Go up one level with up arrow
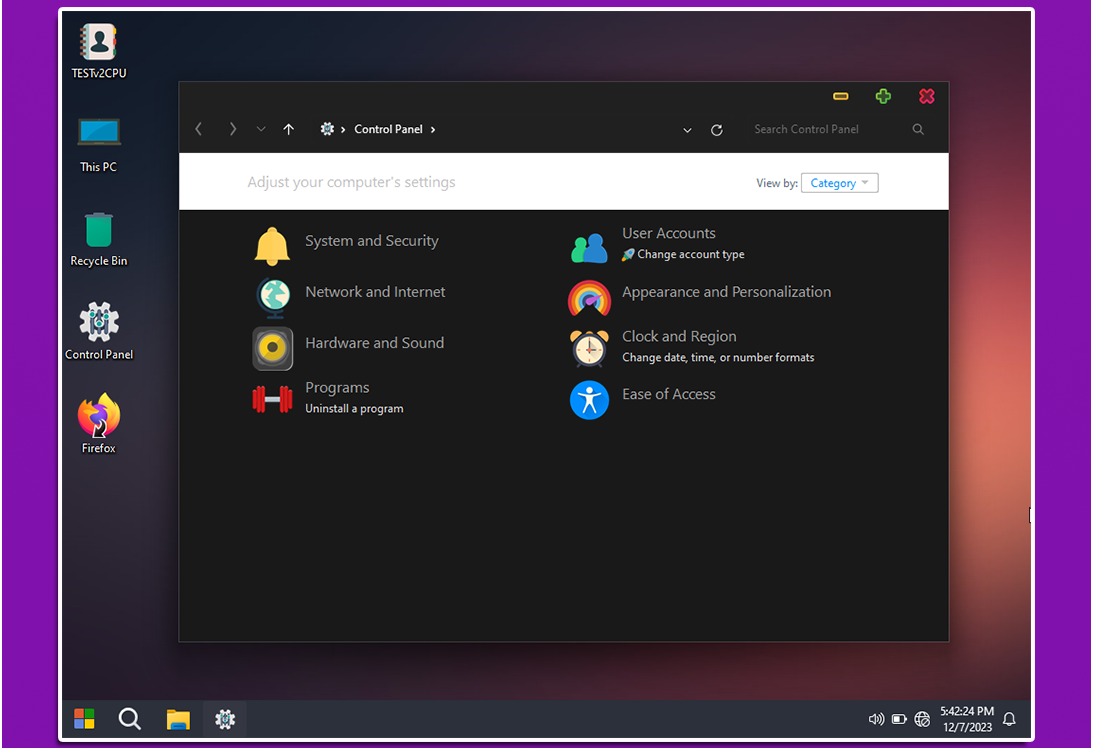The image size is (1099, 748). [289, 129]
